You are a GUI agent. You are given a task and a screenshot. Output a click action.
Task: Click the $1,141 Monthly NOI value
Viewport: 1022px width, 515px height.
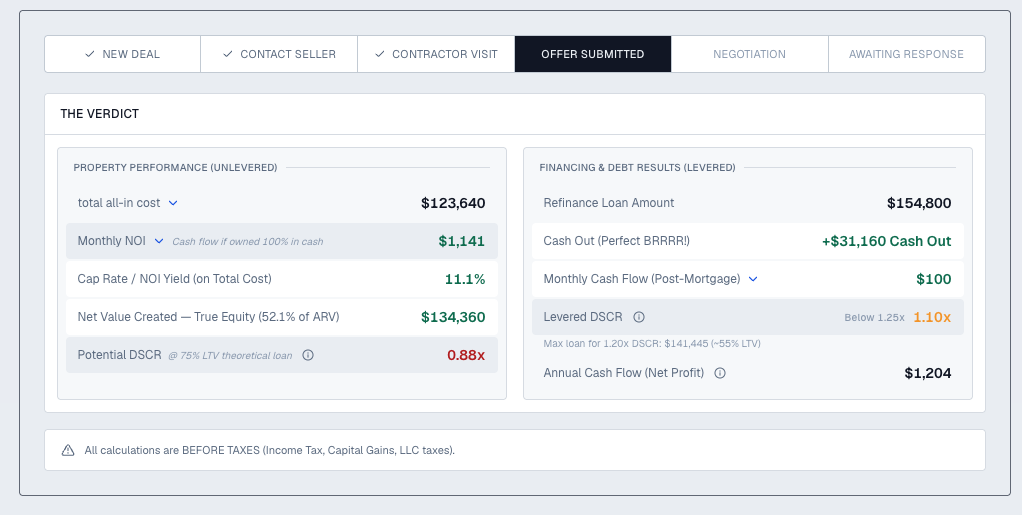point(461,241)
